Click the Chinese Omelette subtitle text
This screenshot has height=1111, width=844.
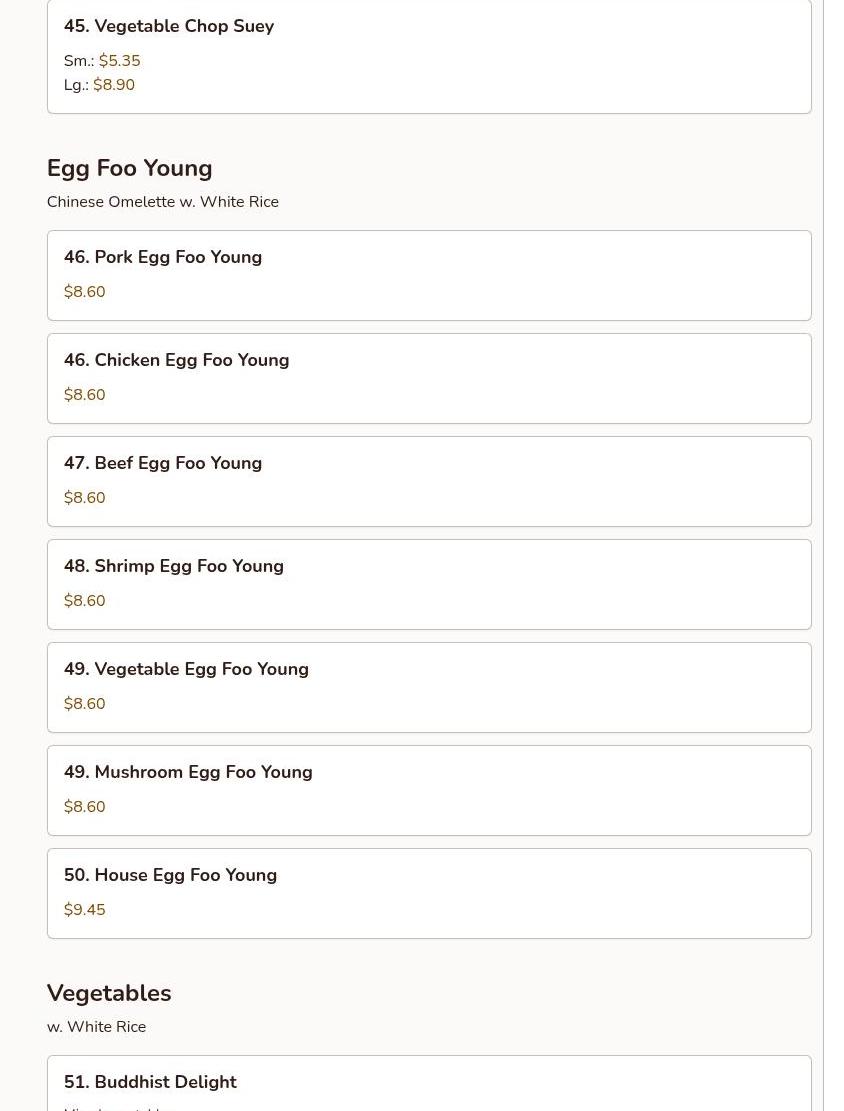coord(162,202)
